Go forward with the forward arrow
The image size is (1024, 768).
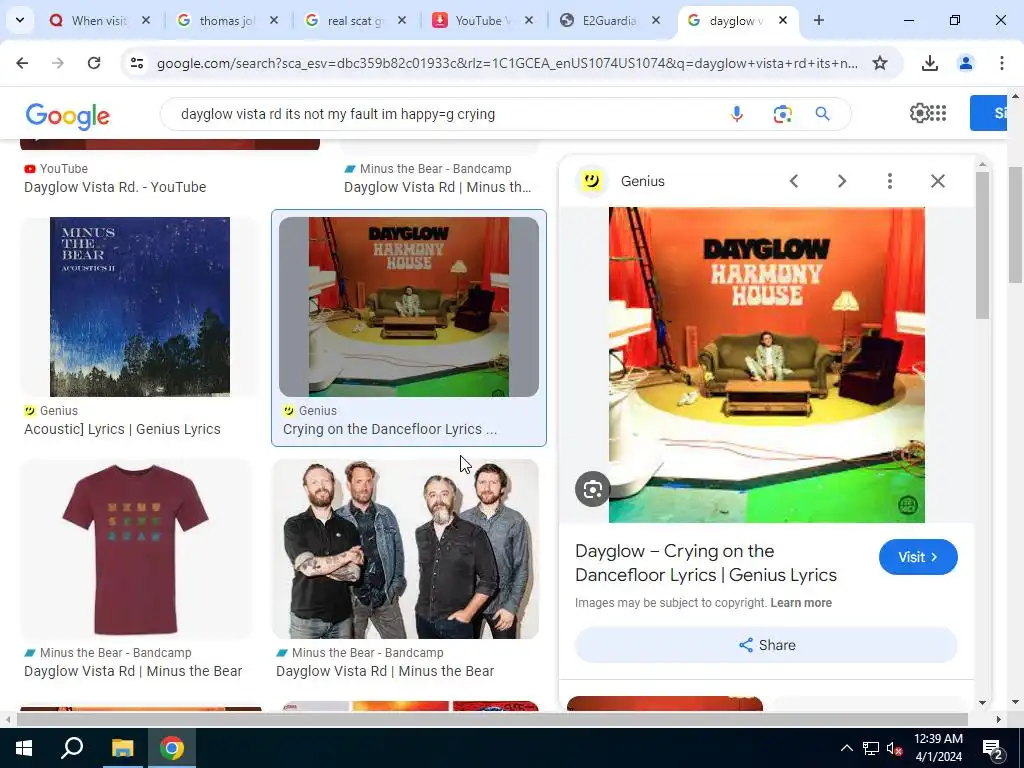[x=58, y=63]
